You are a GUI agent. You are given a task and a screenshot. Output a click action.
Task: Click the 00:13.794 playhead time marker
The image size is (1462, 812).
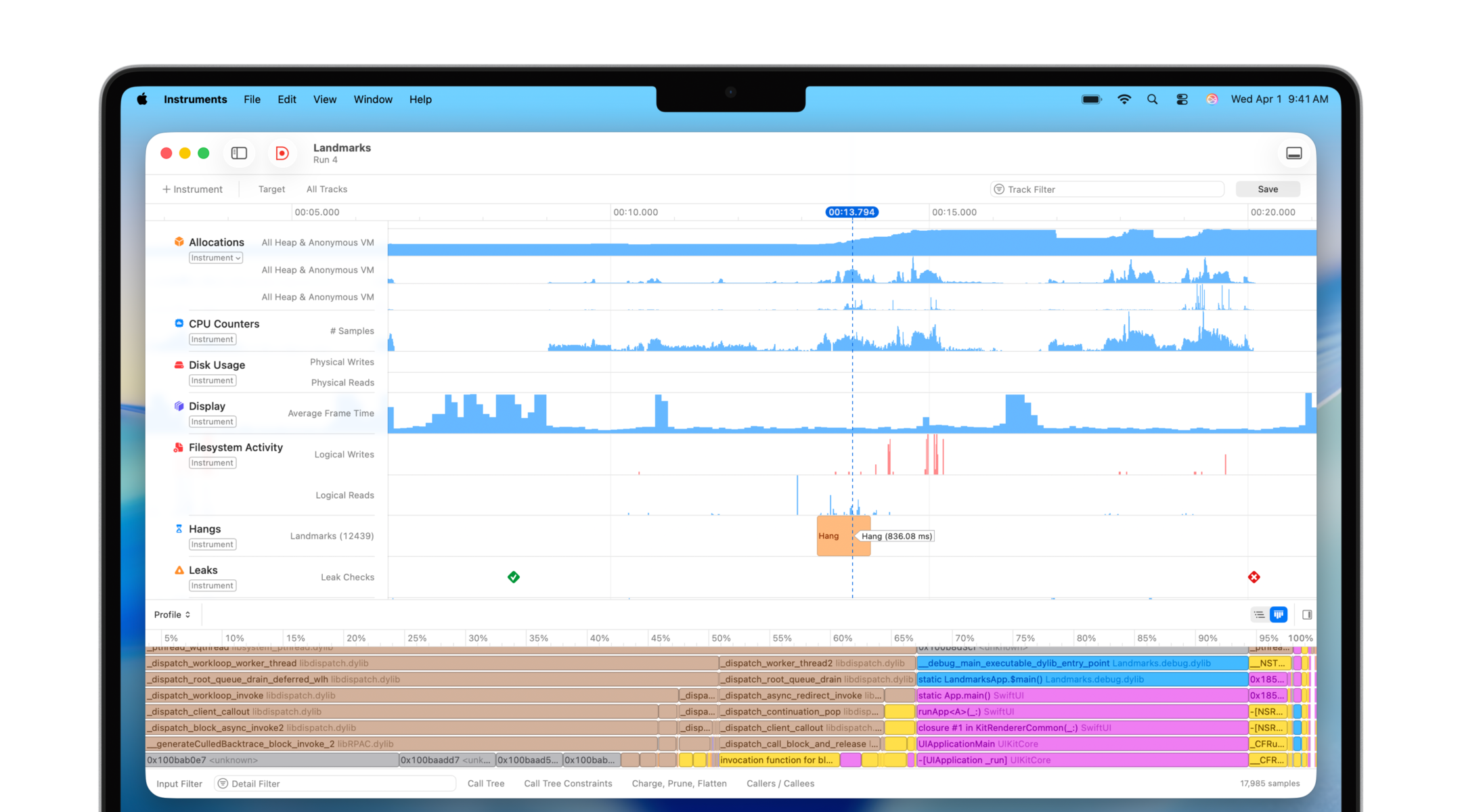(x=851, y=212)
